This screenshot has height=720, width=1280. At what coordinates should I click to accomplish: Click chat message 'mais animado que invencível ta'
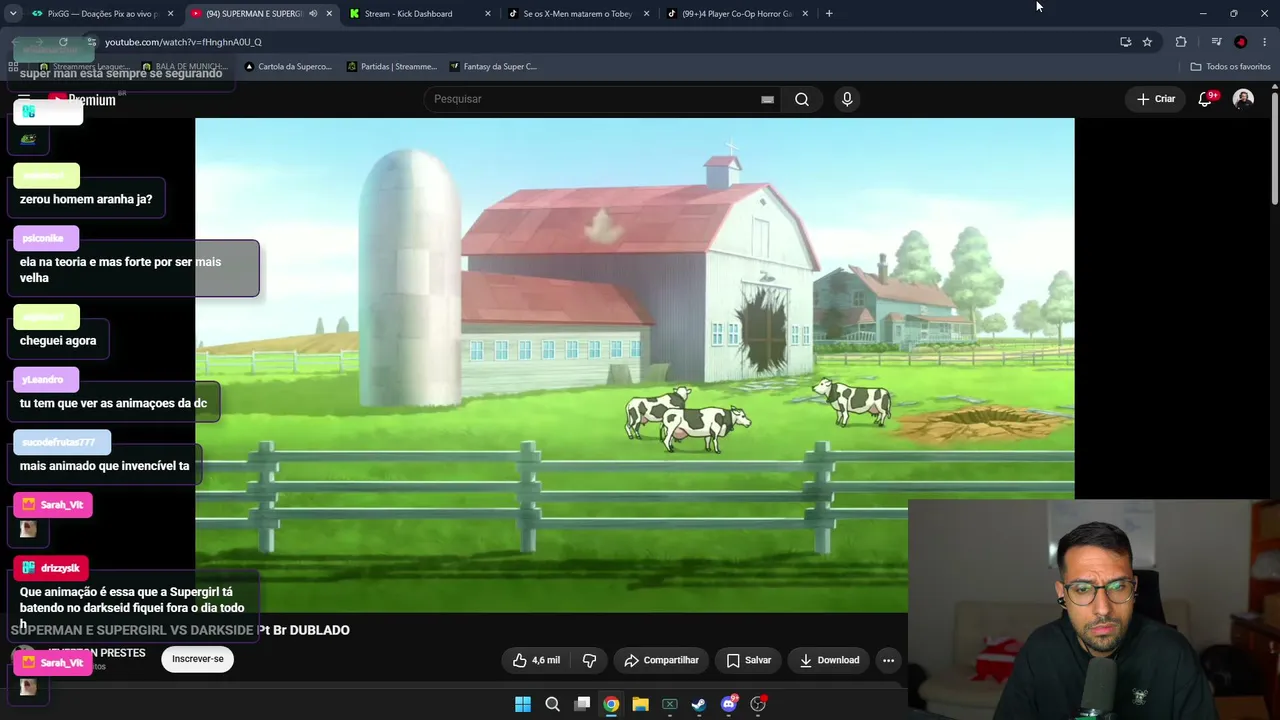click(104, 466)
